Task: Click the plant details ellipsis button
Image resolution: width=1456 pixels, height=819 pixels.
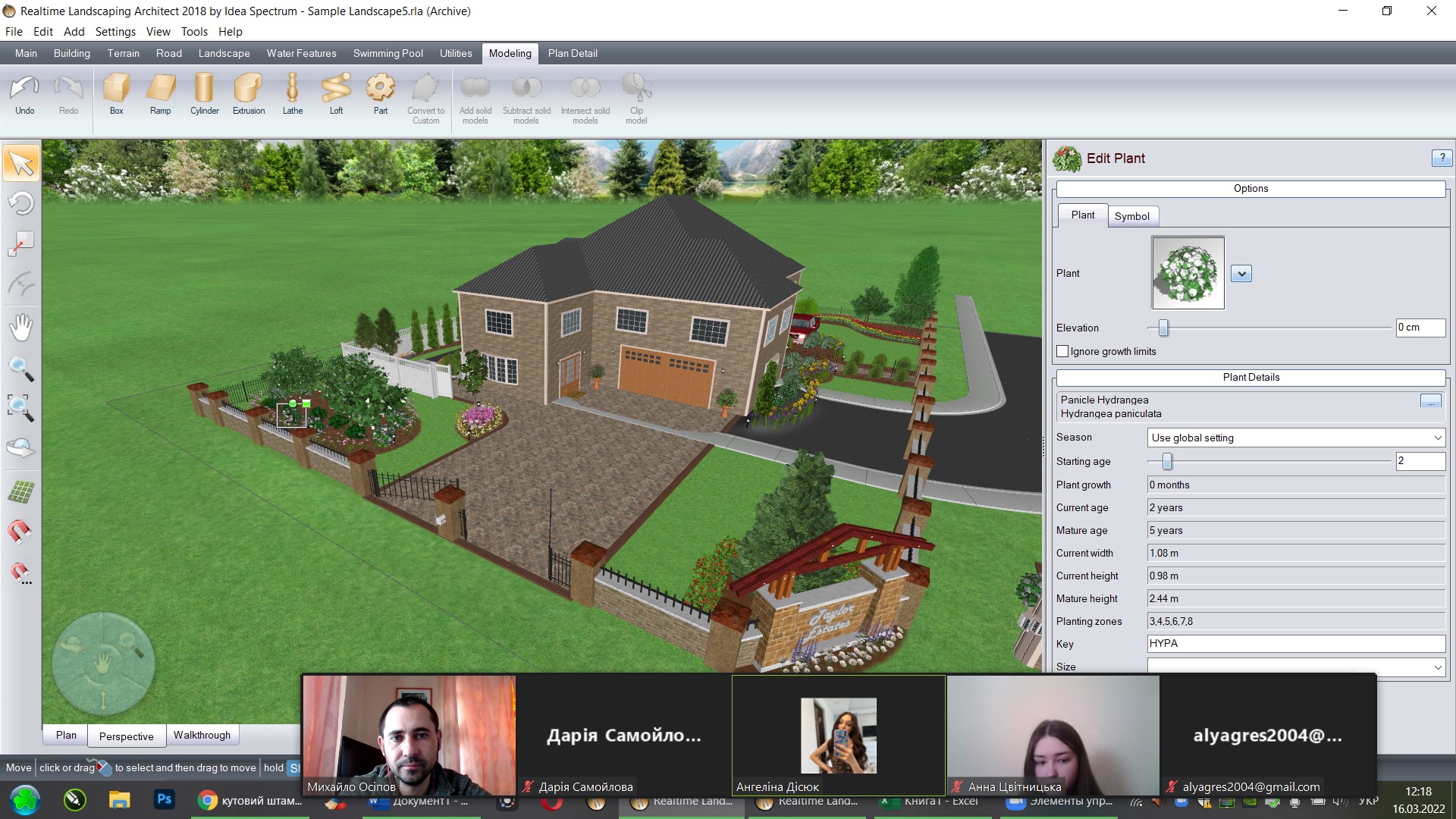Action: click(1430, 400)
